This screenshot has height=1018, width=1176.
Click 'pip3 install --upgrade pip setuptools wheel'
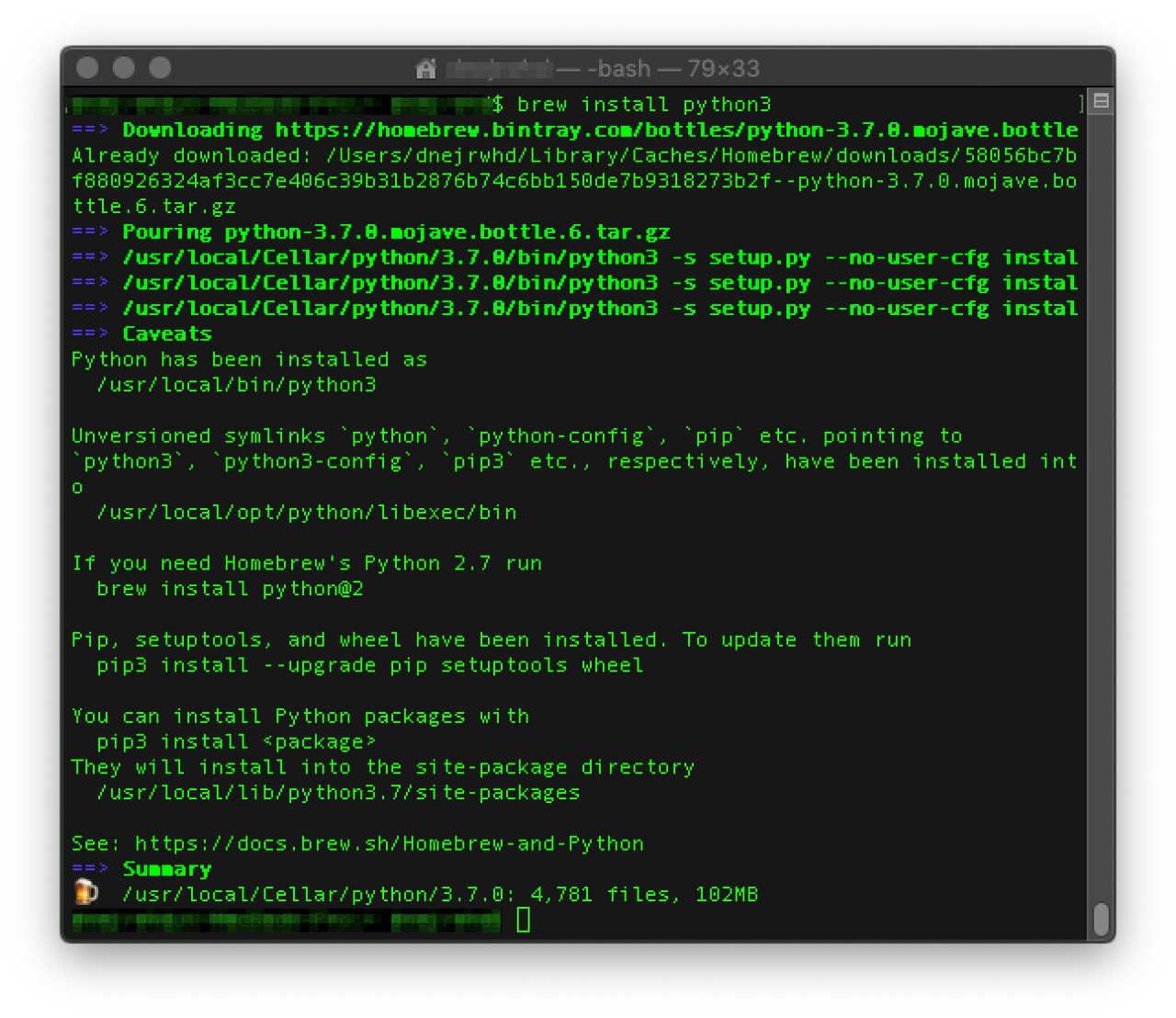[370, 665]
